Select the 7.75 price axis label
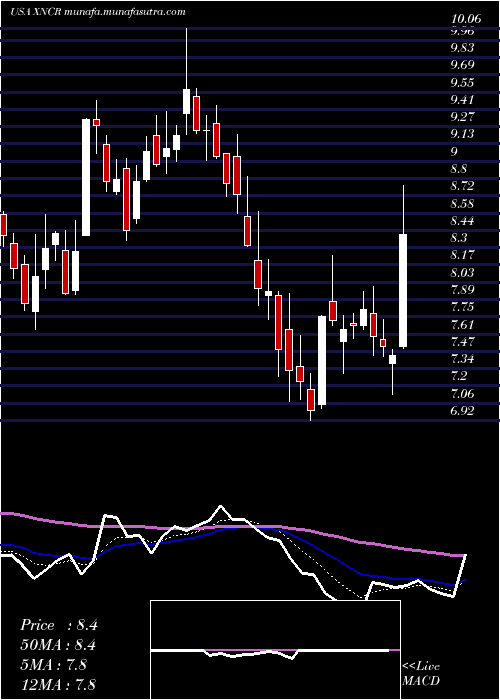Screen dimensions: 500x700 click(462, 308)
